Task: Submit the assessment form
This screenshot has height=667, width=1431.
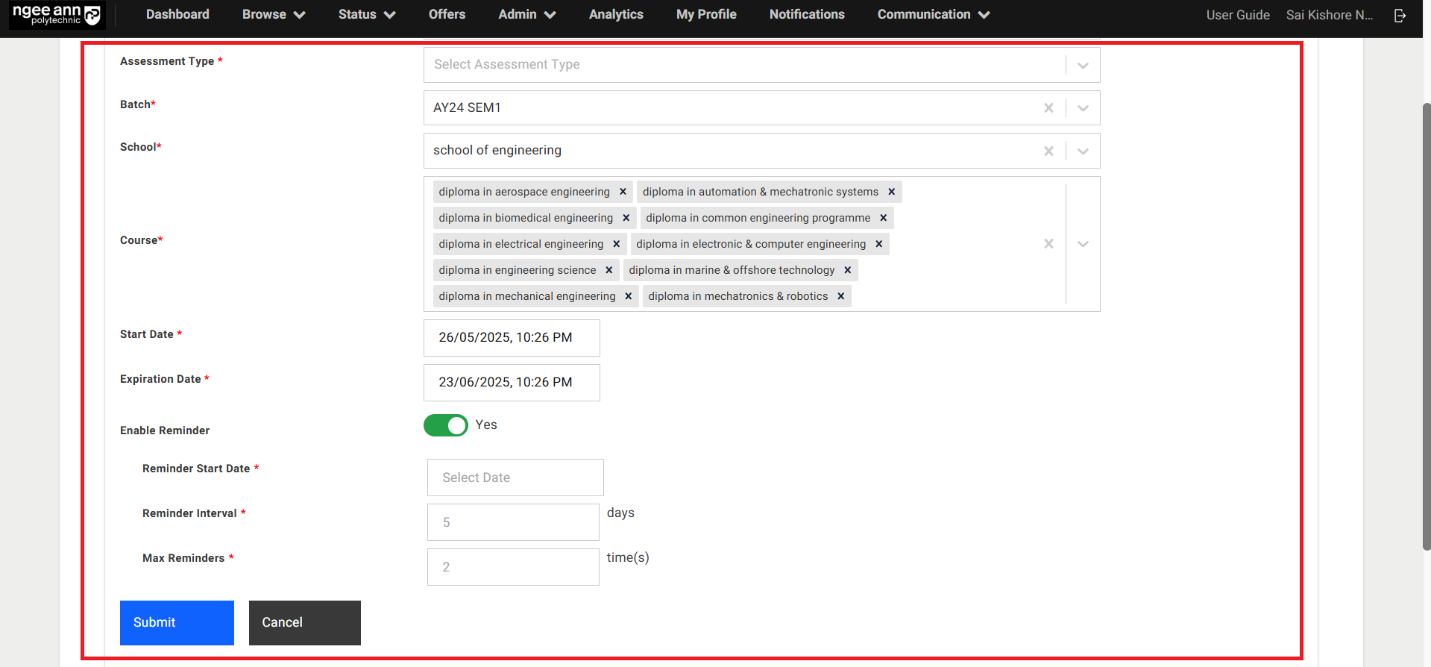Action: pos(176,622)
